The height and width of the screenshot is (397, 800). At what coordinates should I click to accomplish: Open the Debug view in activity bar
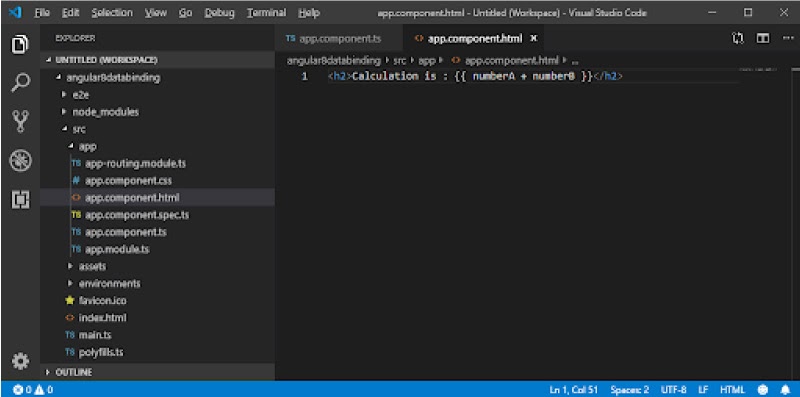point(20,161)
